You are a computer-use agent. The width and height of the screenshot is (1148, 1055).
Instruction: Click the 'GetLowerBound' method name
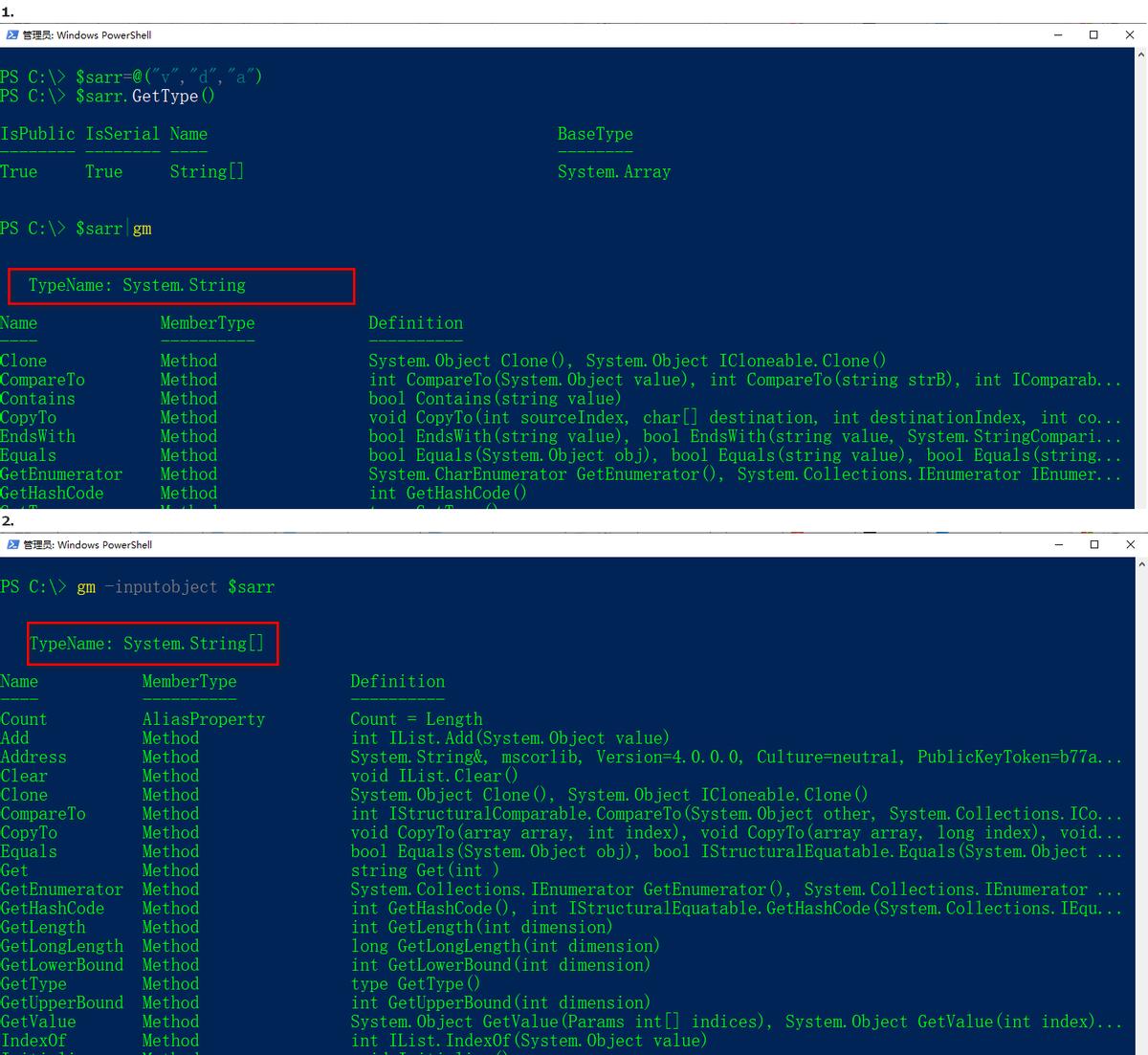61,965
